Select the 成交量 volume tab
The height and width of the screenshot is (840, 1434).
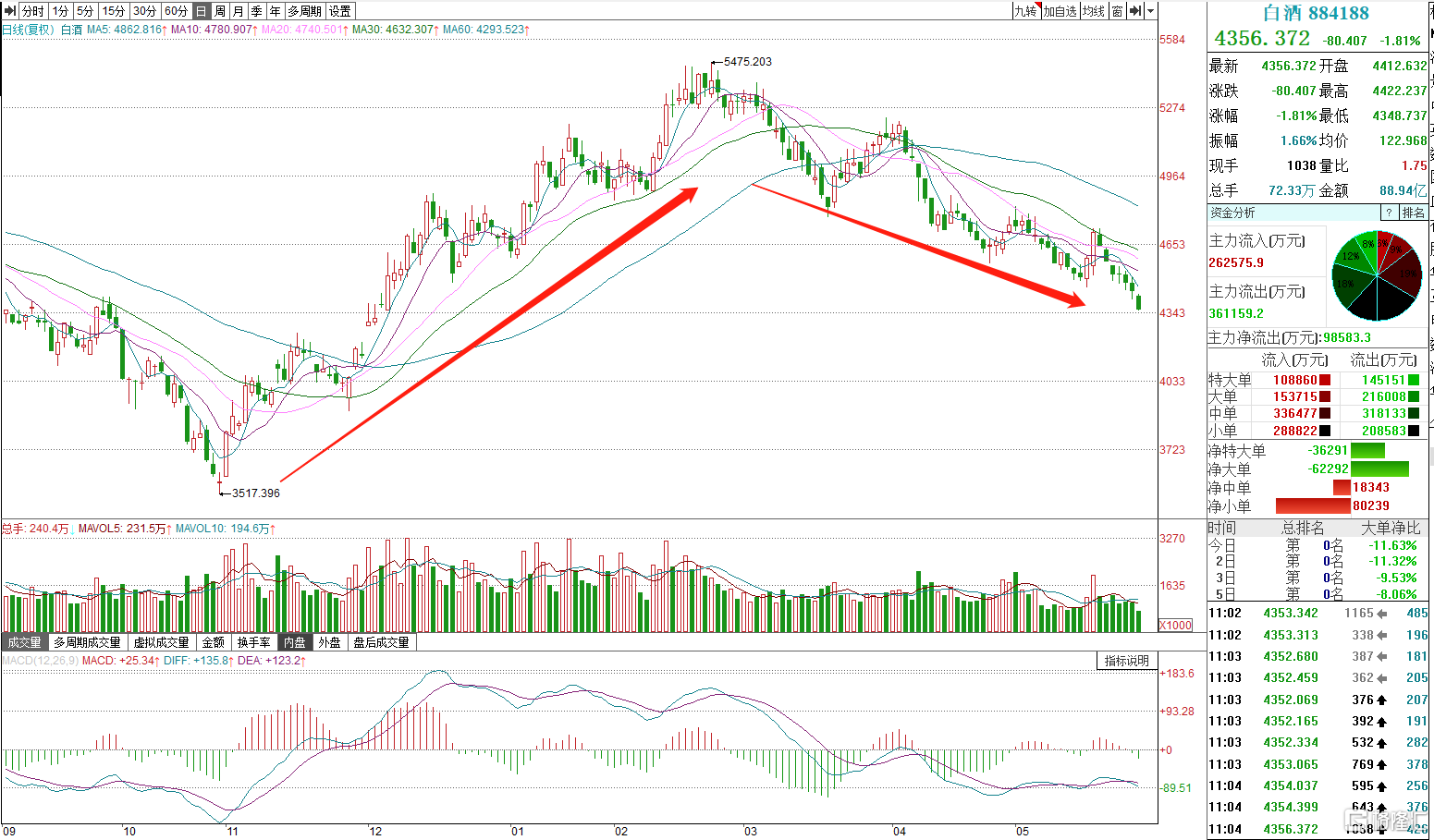click(x=25, y=642)
